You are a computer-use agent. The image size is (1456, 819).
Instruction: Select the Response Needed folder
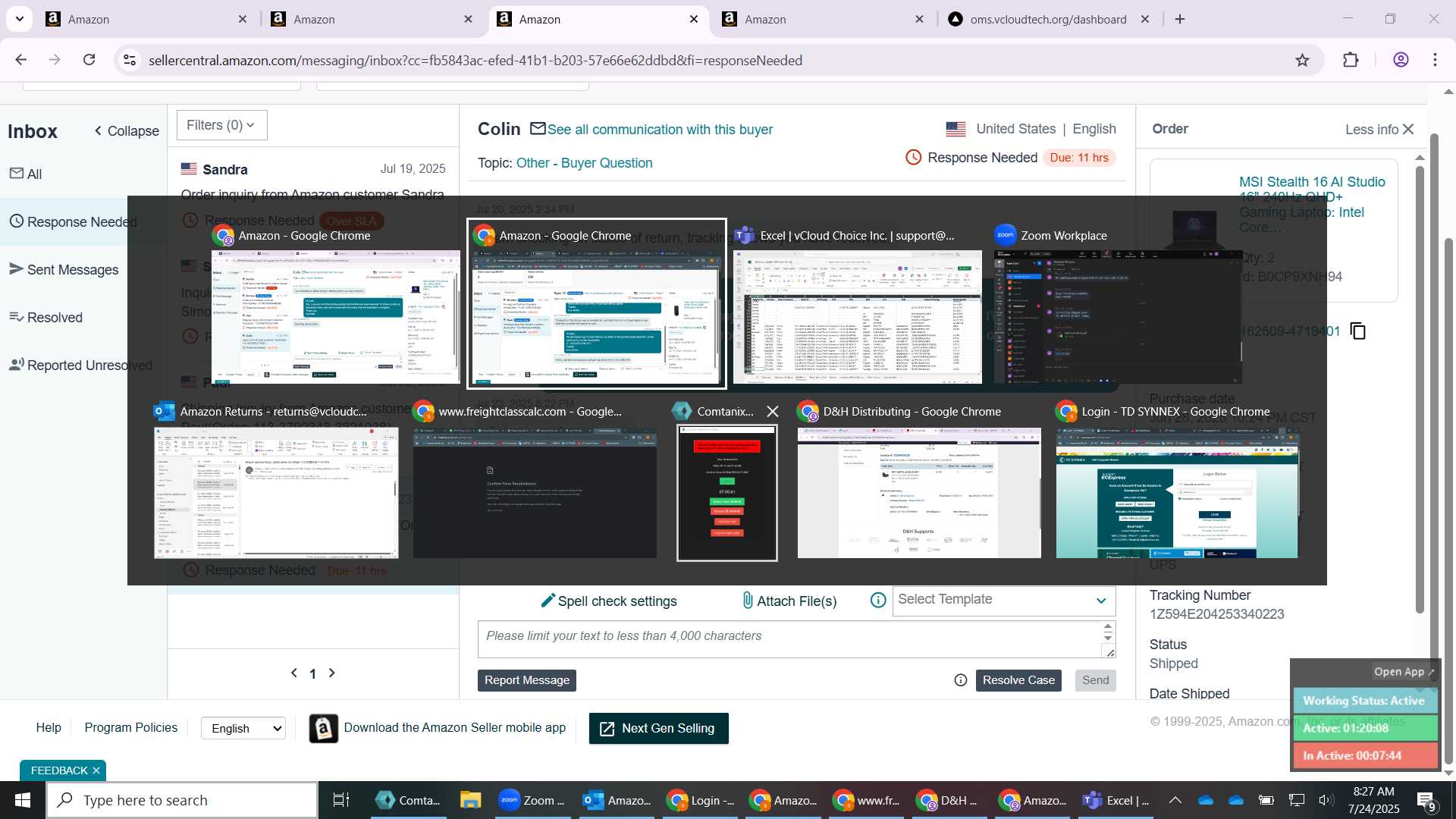click(74, 221)
